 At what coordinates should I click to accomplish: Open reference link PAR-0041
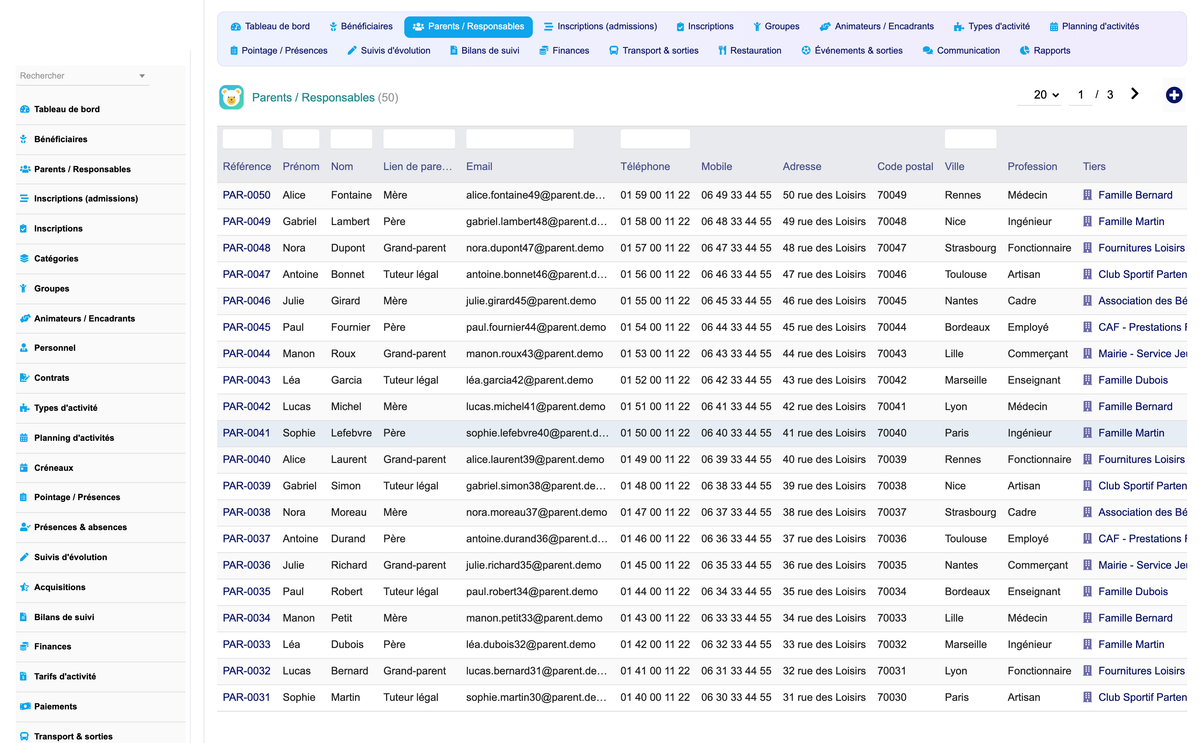click(246, 433)
